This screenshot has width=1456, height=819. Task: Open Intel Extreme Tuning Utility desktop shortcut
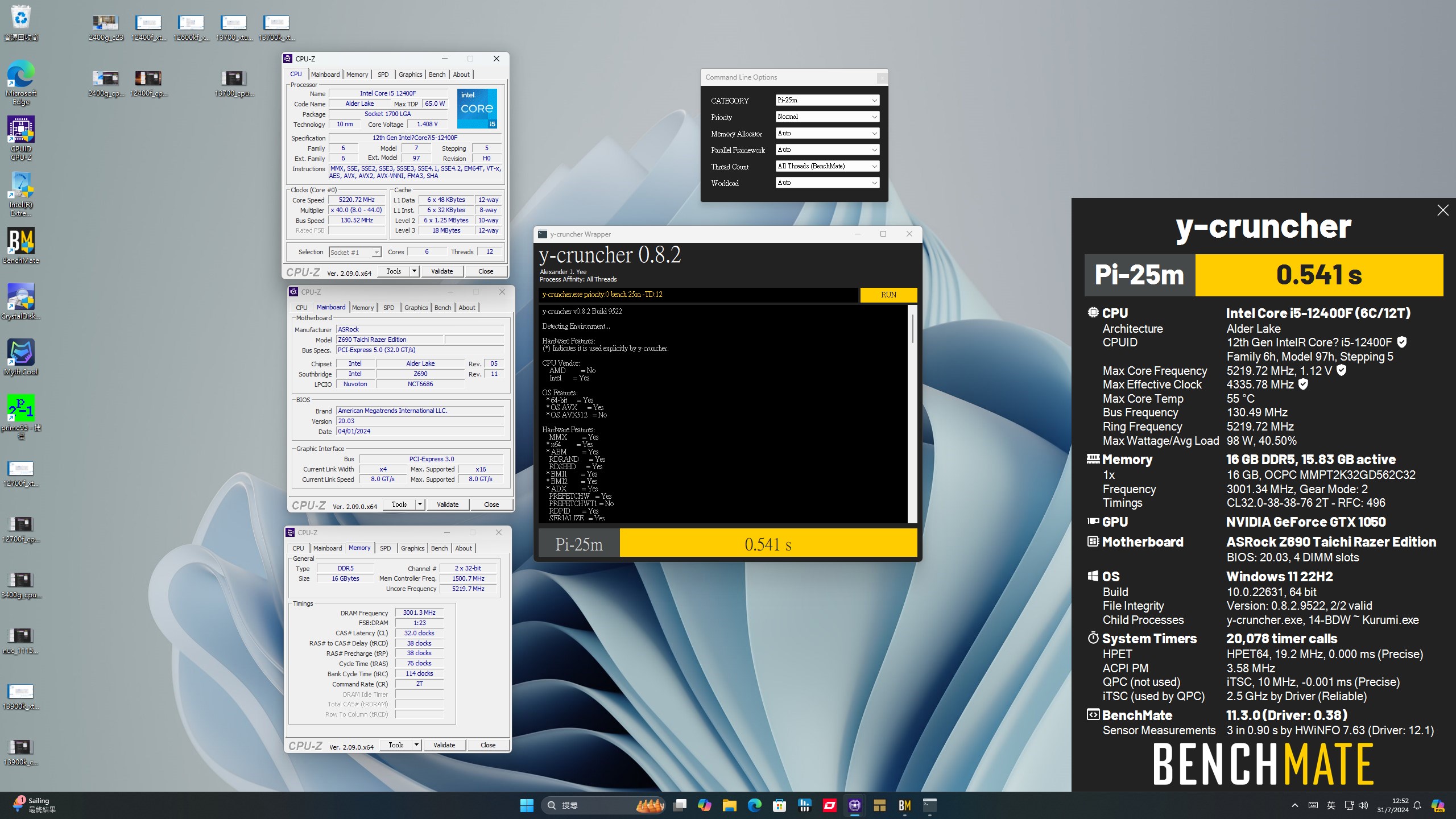click(x=21, y=195)
